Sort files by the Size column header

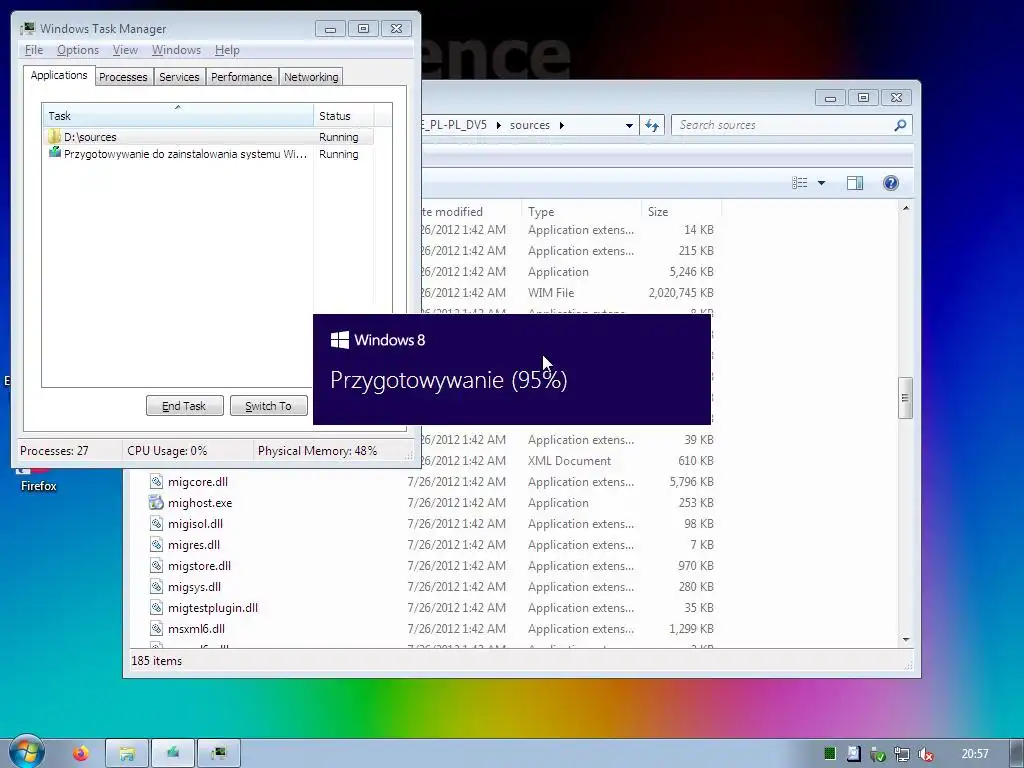click(681, 212)
